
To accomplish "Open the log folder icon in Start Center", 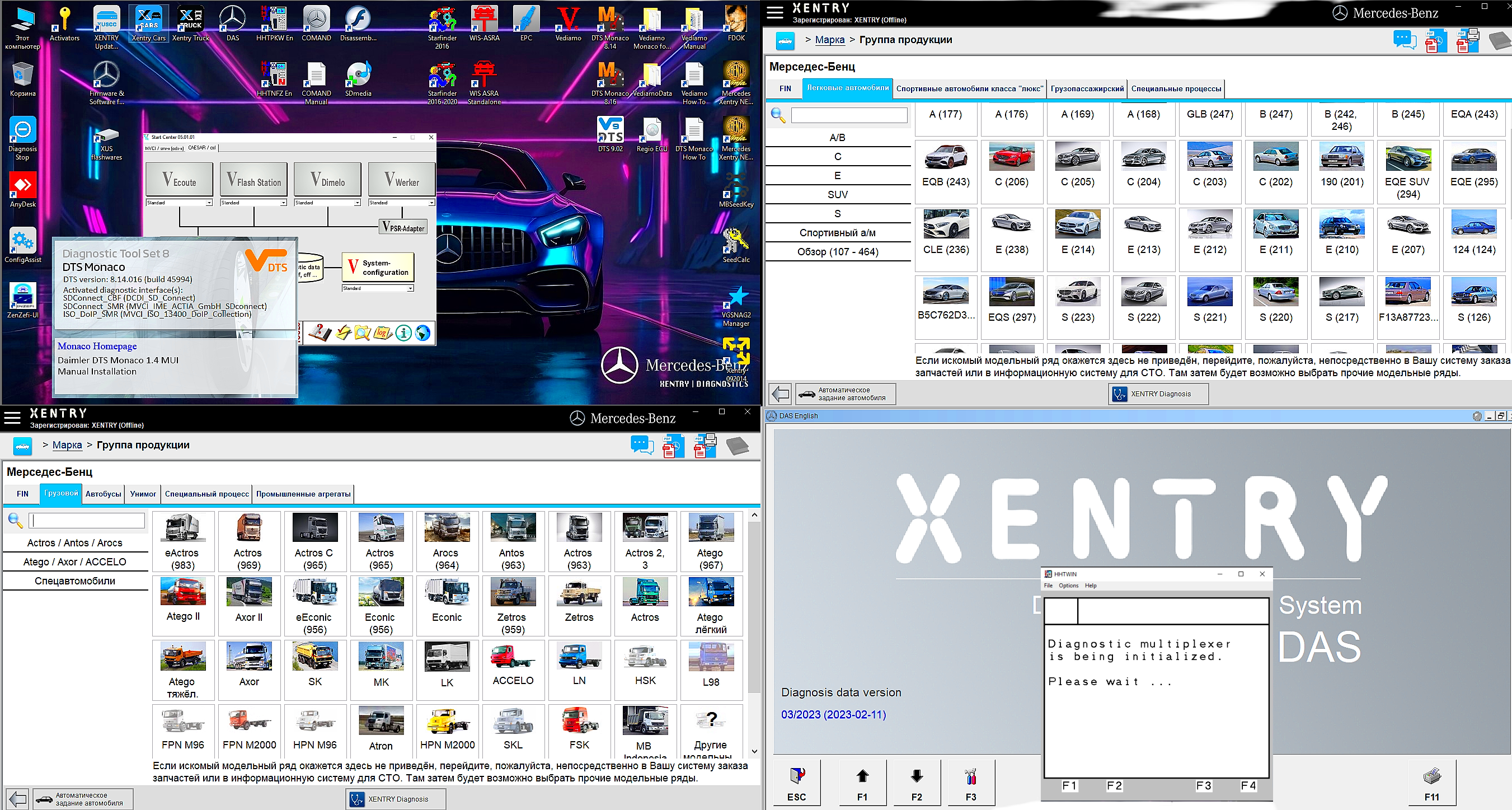I will [x=383, y=333].
